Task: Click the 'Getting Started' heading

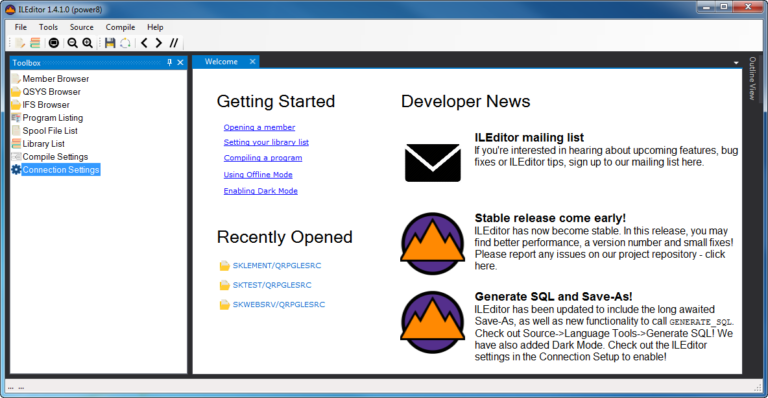Action: click(276, 101)
